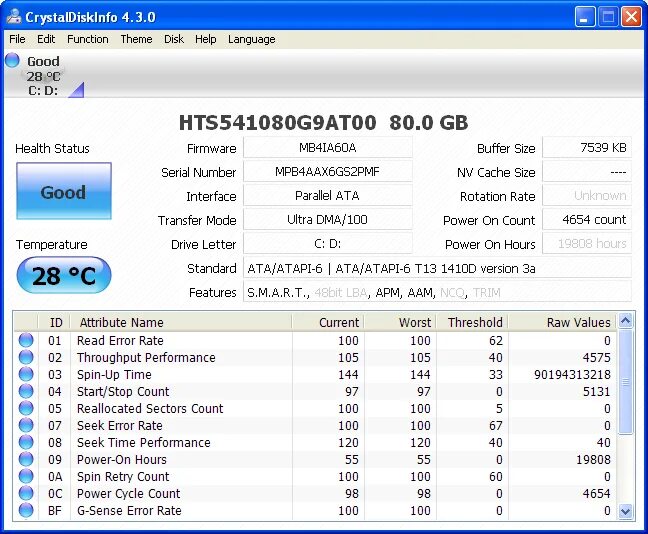Image resolution: width=648 pixels, height=534 pixels.
Task: Select the Seek Error Rate attribute name
Action: tap(120, 425)
